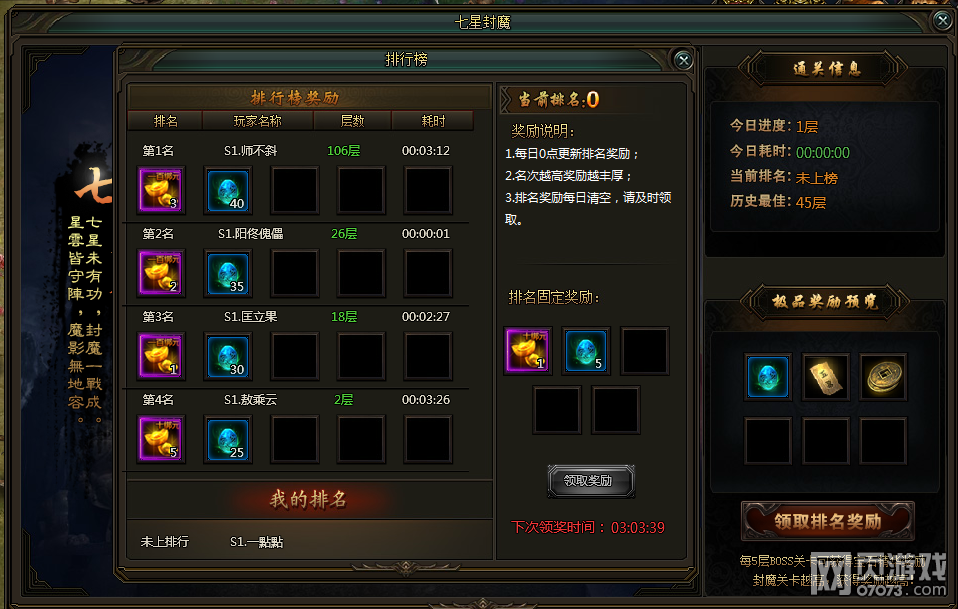Click golden scroll in 极品奖励预览 panel
Viewport: 958px width, 609px height.
click(x=825, y=377)
